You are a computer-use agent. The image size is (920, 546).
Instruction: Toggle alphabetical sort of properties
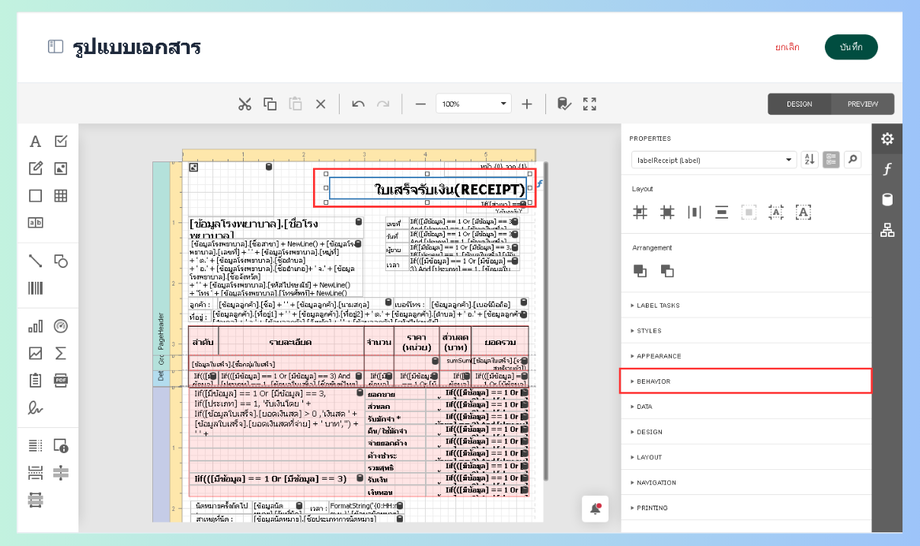(810, 160)
